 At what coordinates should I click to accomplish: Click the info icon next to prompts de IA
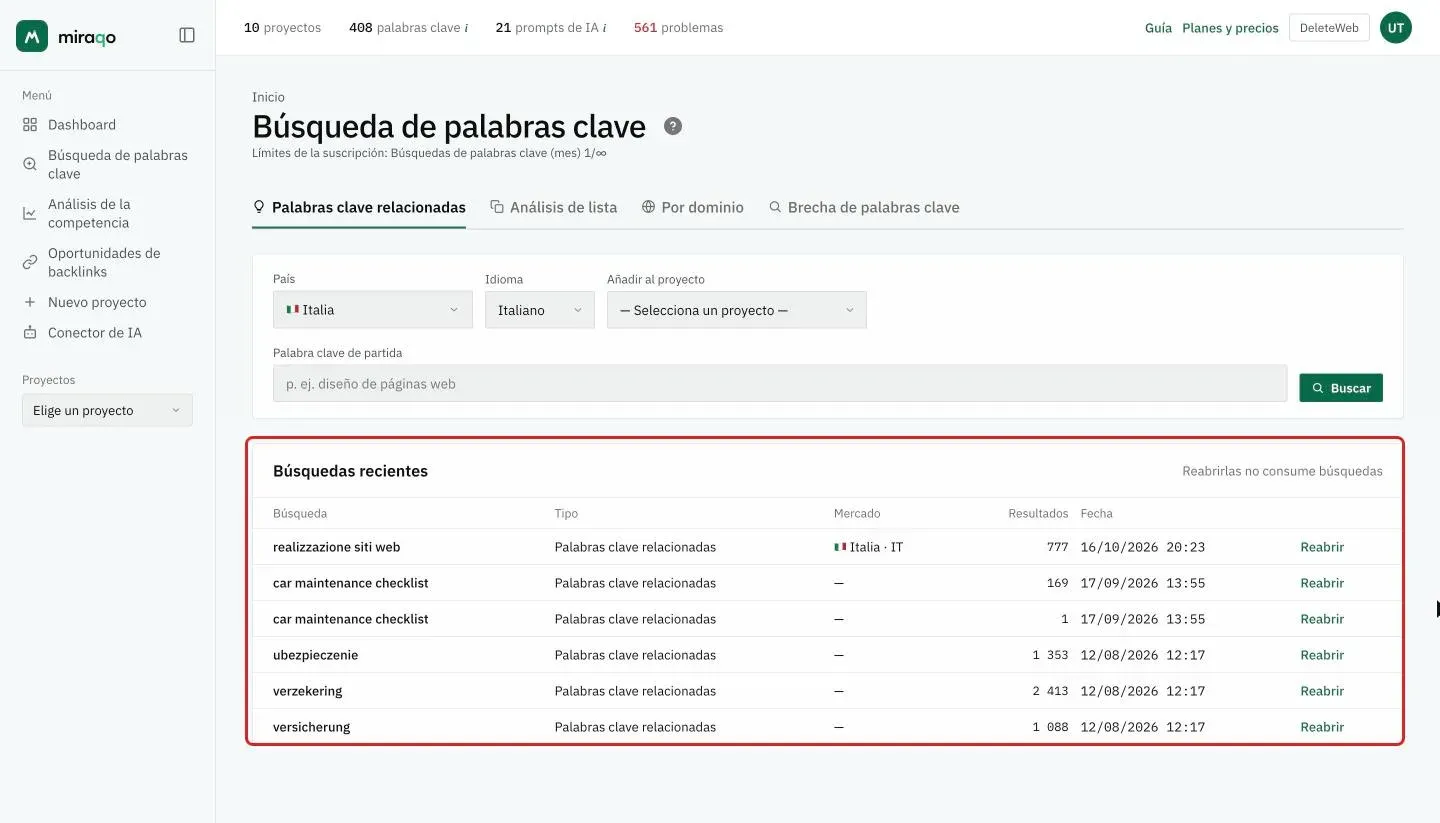pos(605,28)
